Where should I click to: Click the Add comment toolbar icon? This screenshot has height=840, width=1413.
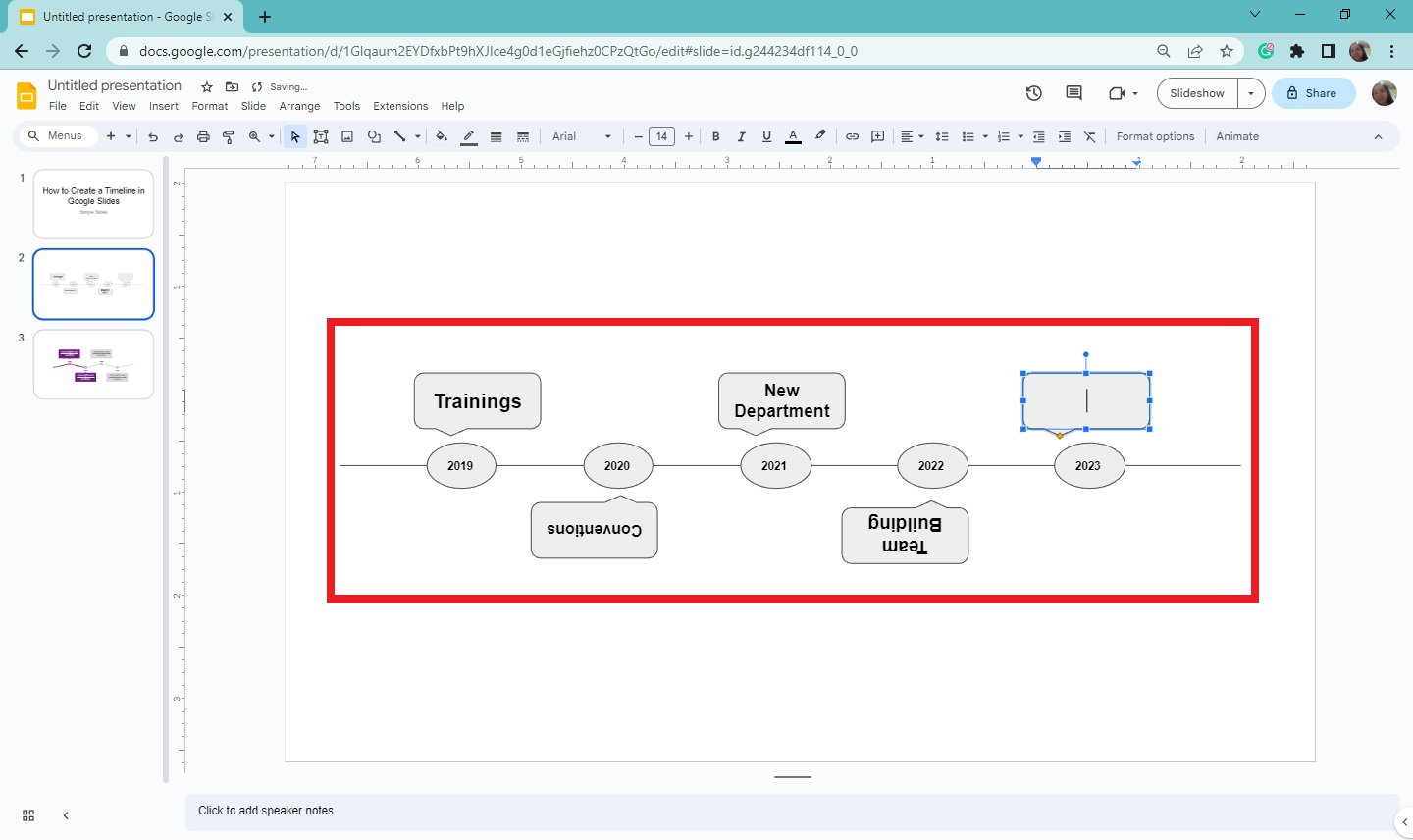[878, 137]
